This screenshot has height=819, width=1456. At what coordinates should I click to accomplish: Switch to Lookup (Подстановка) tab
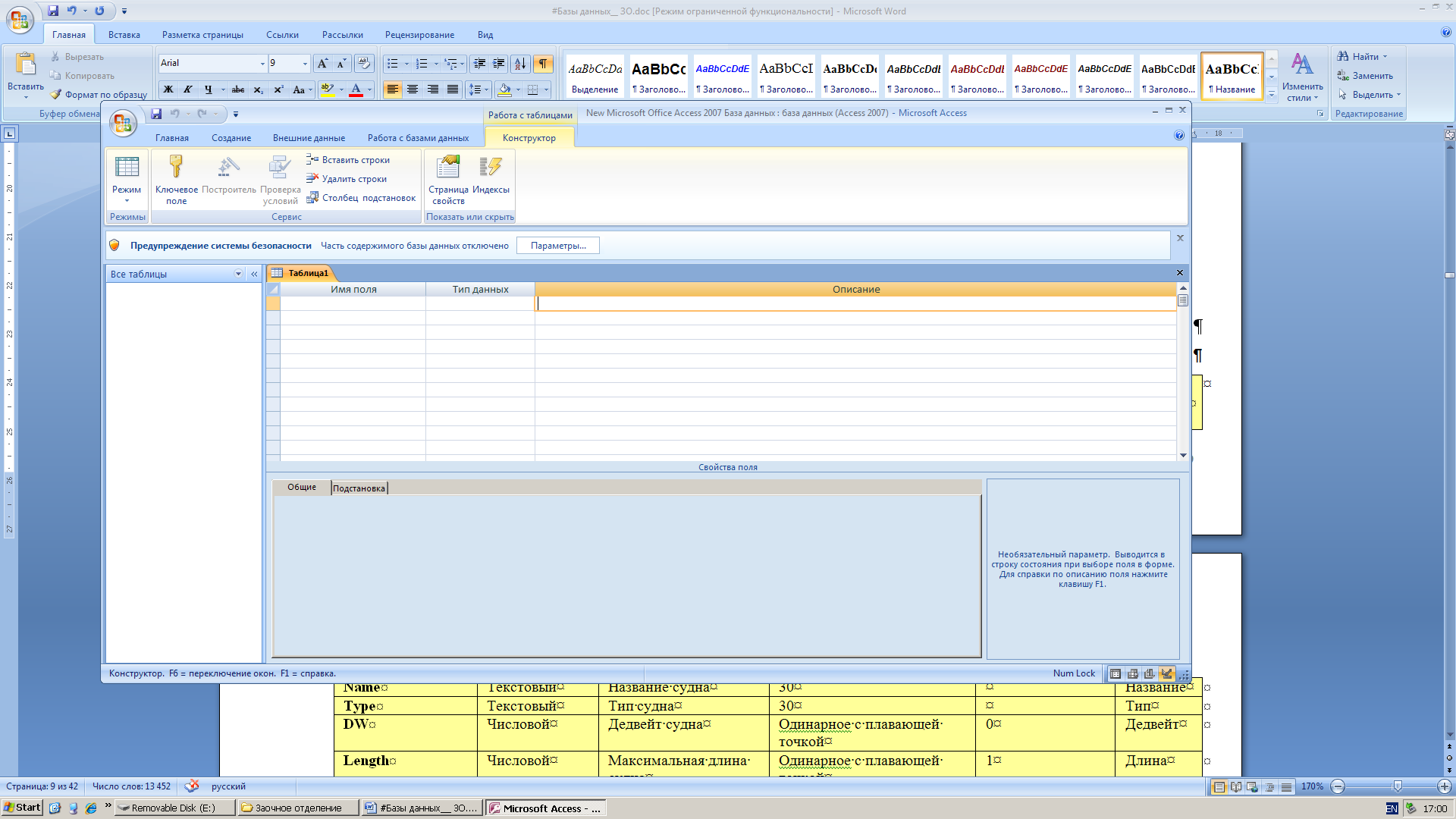point(359,488)
